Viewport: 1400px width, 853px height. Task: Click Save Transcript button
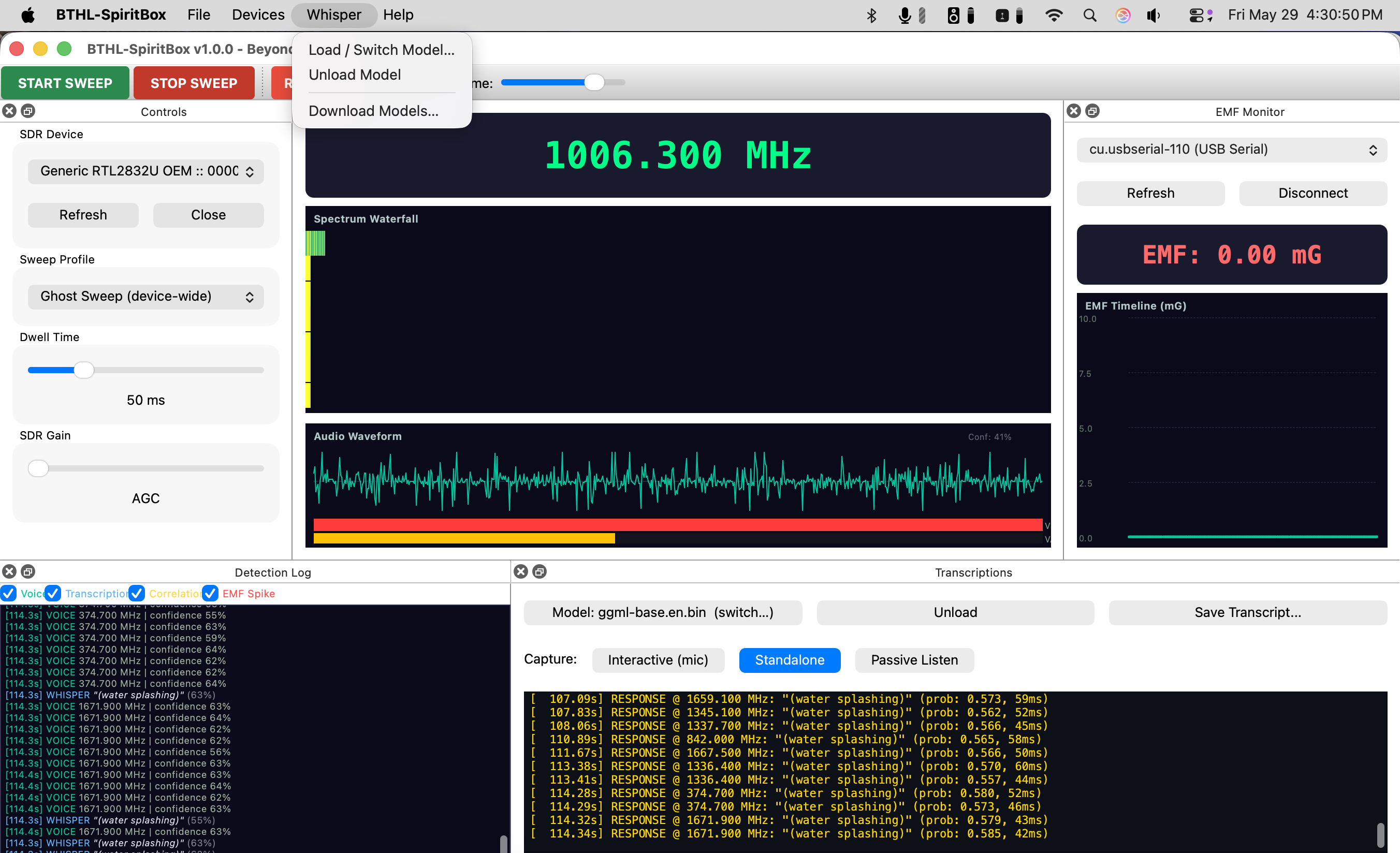[1248, 612]
